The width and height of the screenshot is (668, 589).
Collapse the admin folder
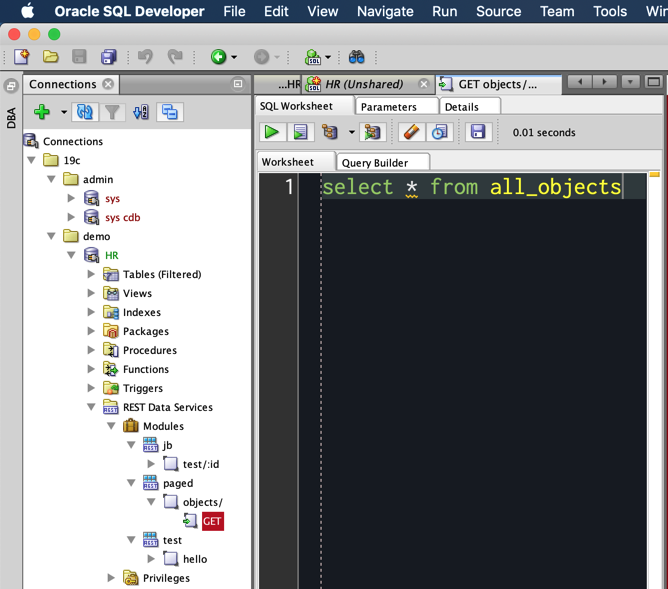coord(51,179)
